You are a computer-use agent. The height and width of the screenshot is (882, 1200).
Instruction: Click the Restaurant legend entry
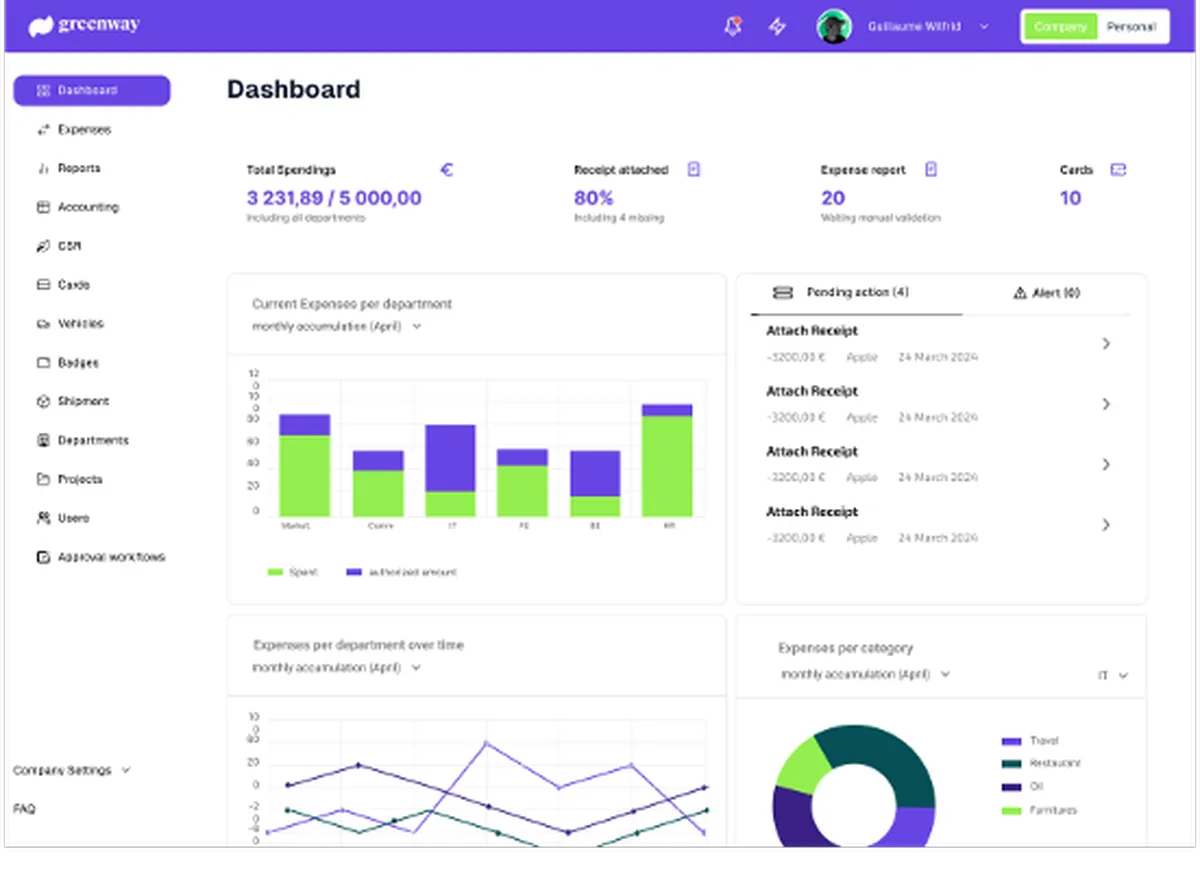point(1041,764)
